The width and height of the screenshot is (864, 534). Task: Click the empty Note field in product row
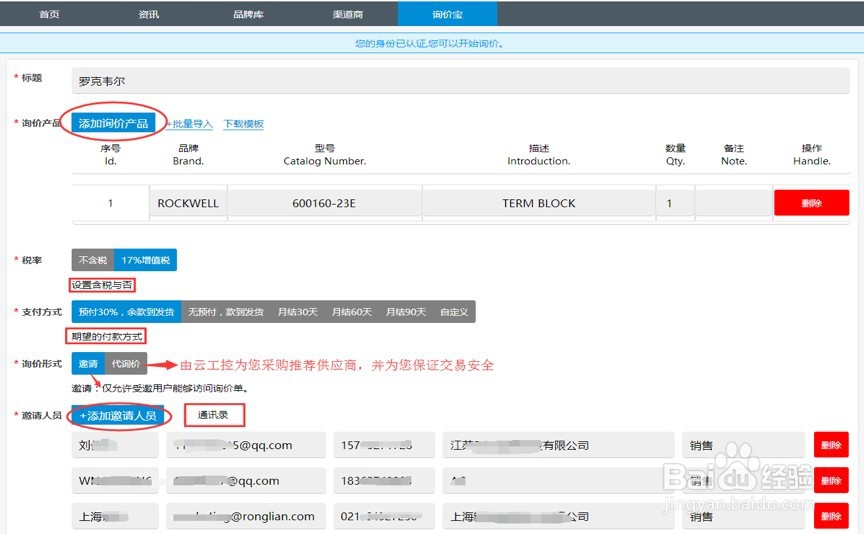[734, 203]
